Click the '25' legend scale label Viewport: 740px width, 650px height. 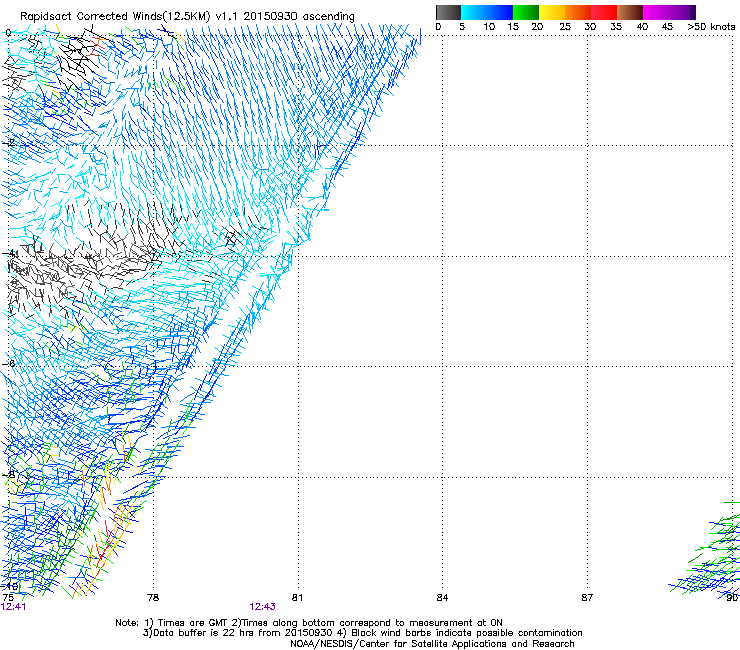coord(565,27)
